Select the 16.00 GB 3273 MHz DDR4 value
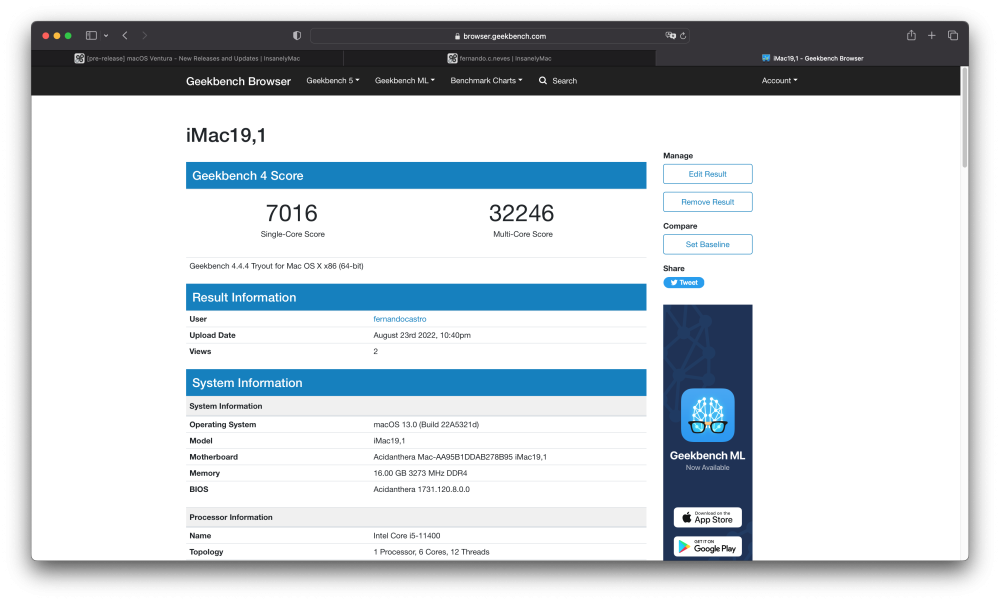 (420, 473)
